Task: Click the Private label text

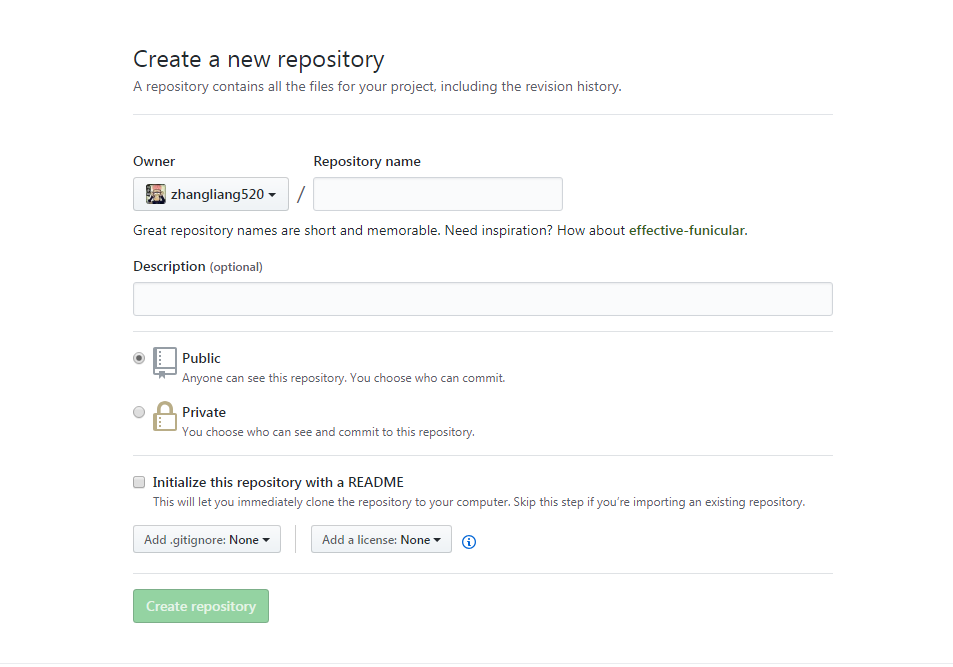Action: pos(204,412)
